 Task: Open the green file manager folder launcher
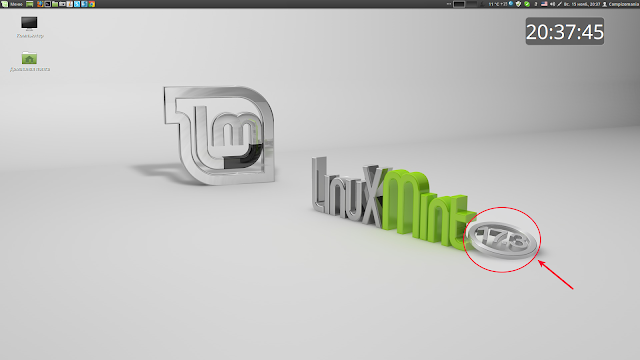click(x=55, y=4)
